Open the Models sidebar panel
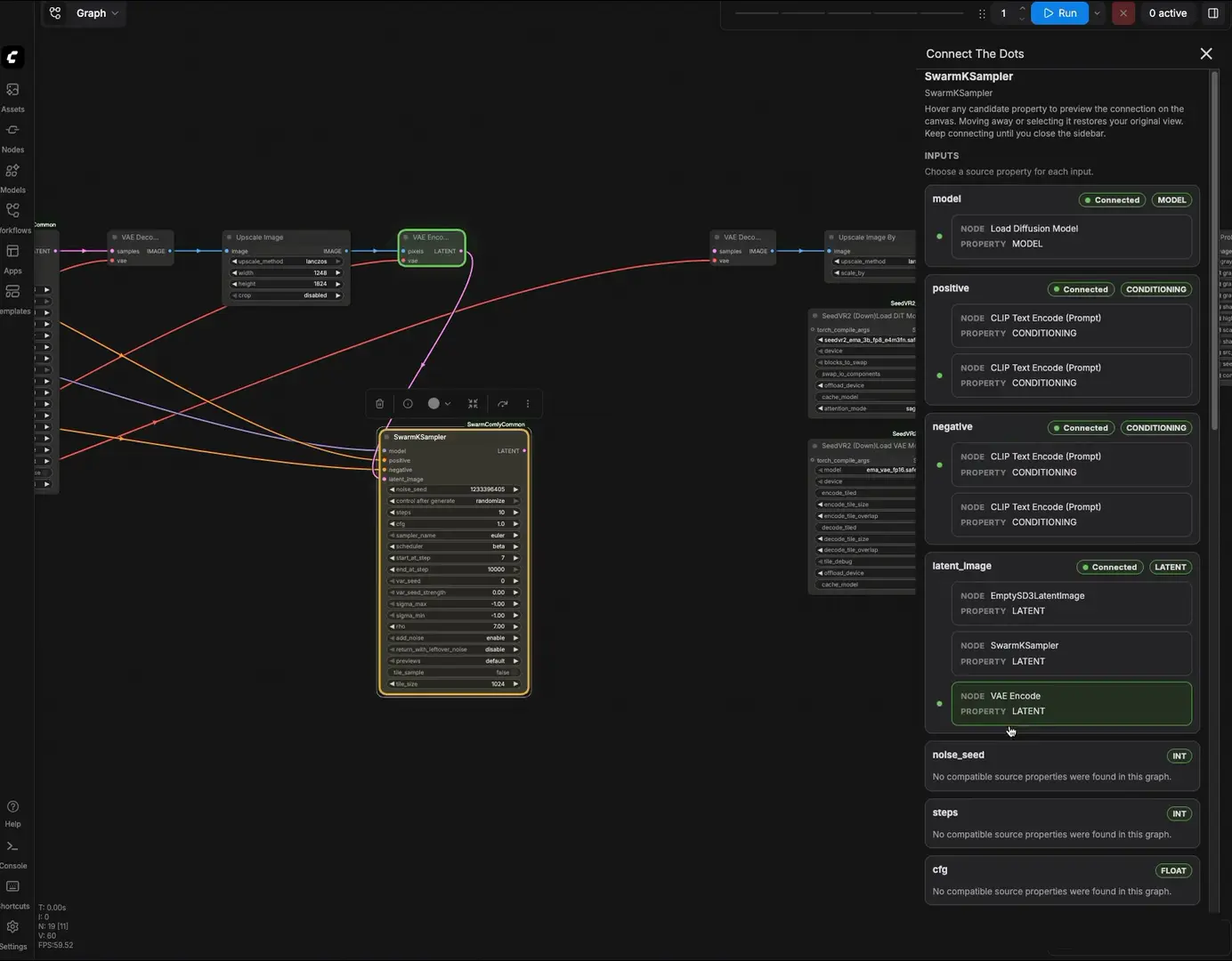Screen dimensions: 1232x961 click(12, 178)
